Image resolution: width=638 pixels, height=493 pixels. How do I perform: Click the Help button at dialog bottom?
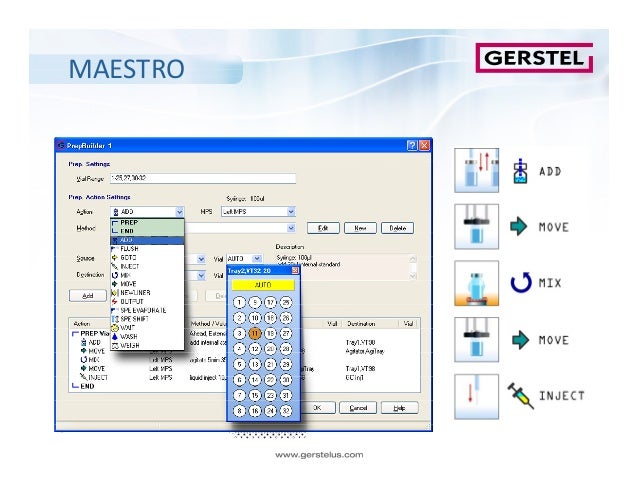click(x=400, y=408)
